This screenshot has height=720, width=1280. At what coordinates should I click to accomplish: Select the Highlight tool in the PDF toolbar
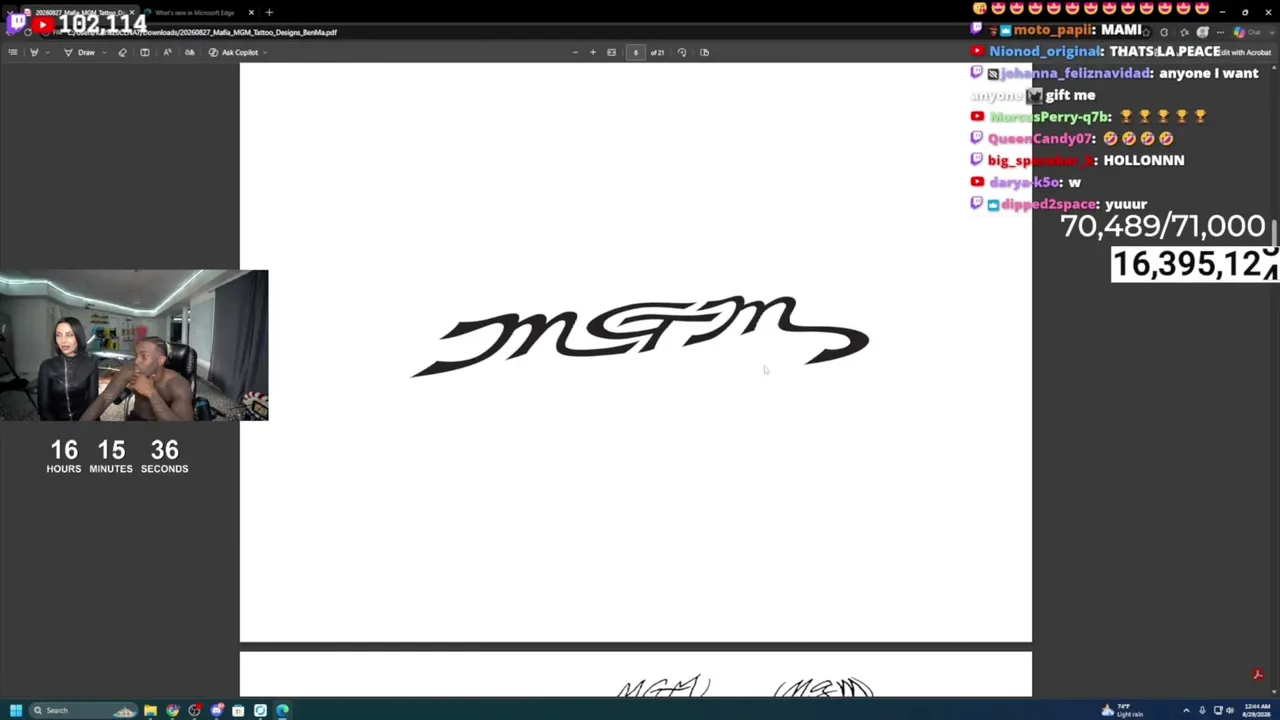(x=34, y=52)
